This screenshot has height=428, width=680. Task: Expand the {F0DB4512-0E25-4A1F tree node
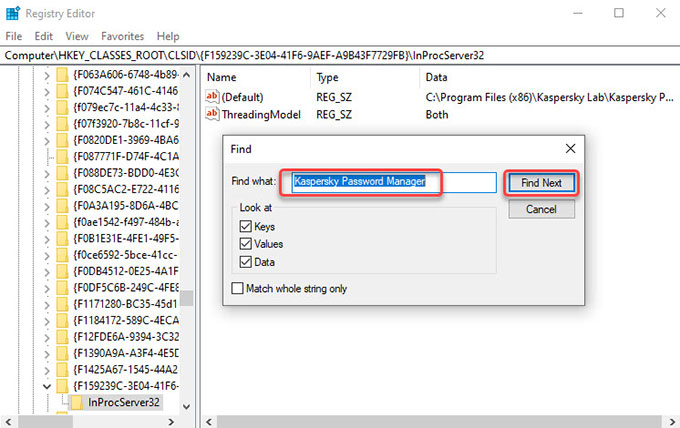click(47, 272)
